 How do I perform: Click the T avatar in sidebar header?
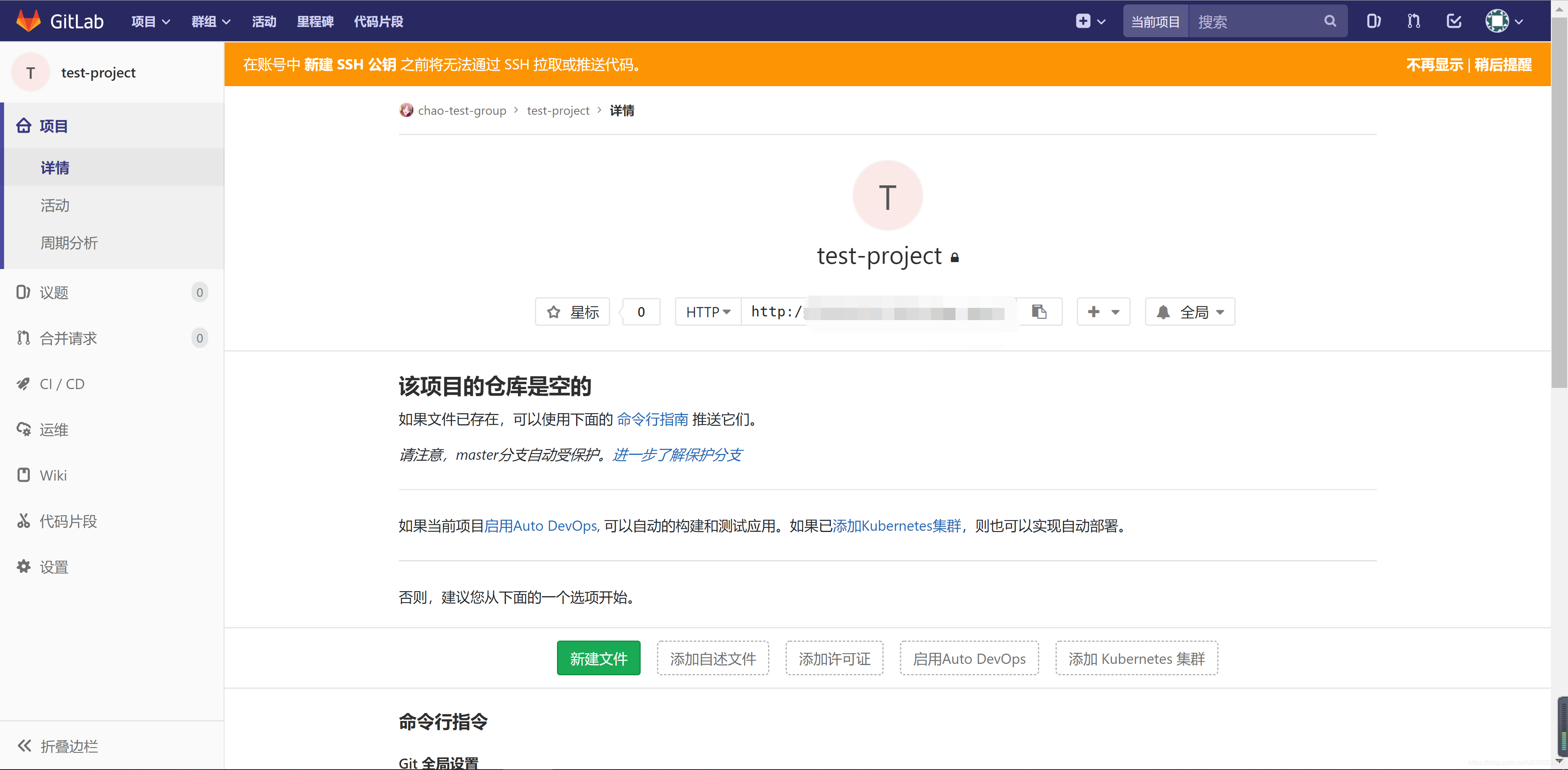(31, 72)
